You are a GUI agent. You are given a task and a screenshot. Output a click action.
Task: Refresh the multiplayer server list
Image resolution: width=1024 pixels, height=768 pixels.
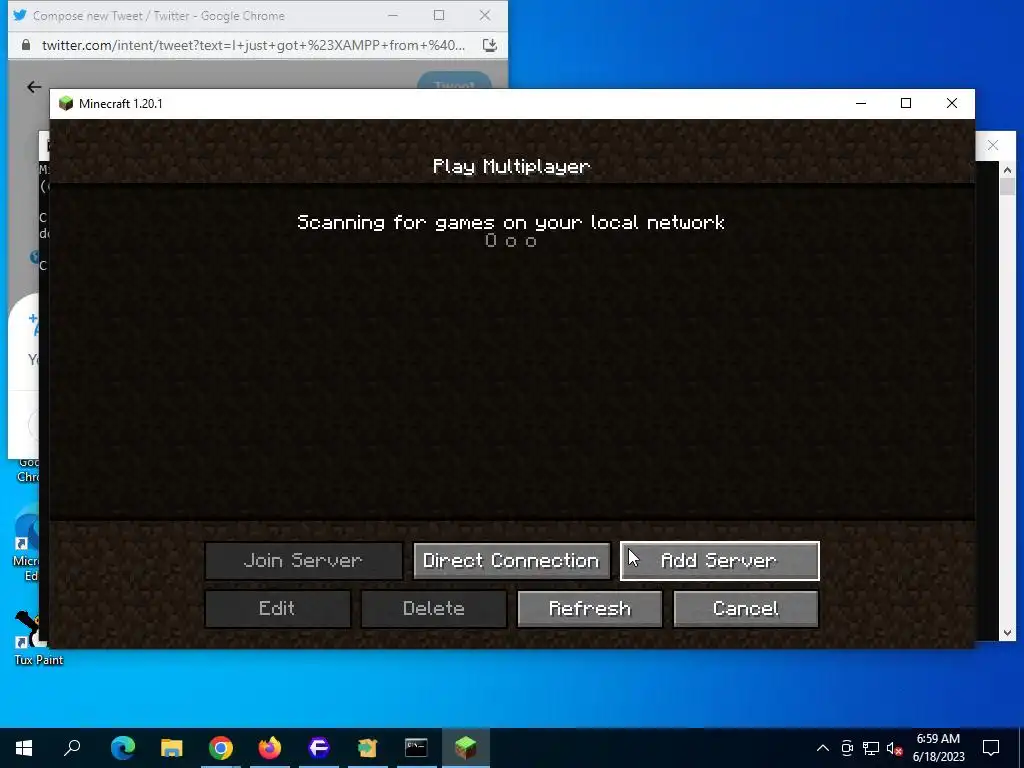coord(590,609)
